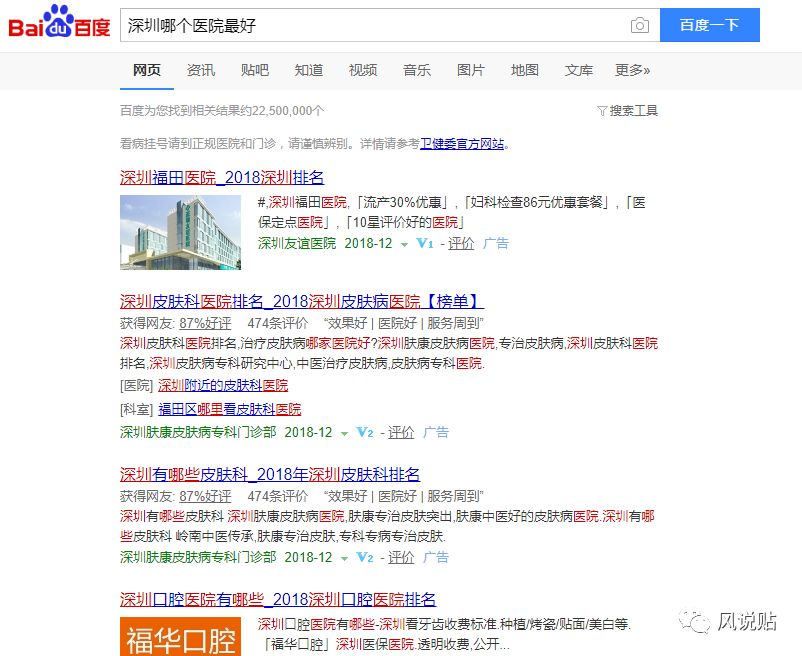Click 474条评价 under 深圳皮肤科医院排名 result
Screen dimensions: 802x656
[278, 323]
